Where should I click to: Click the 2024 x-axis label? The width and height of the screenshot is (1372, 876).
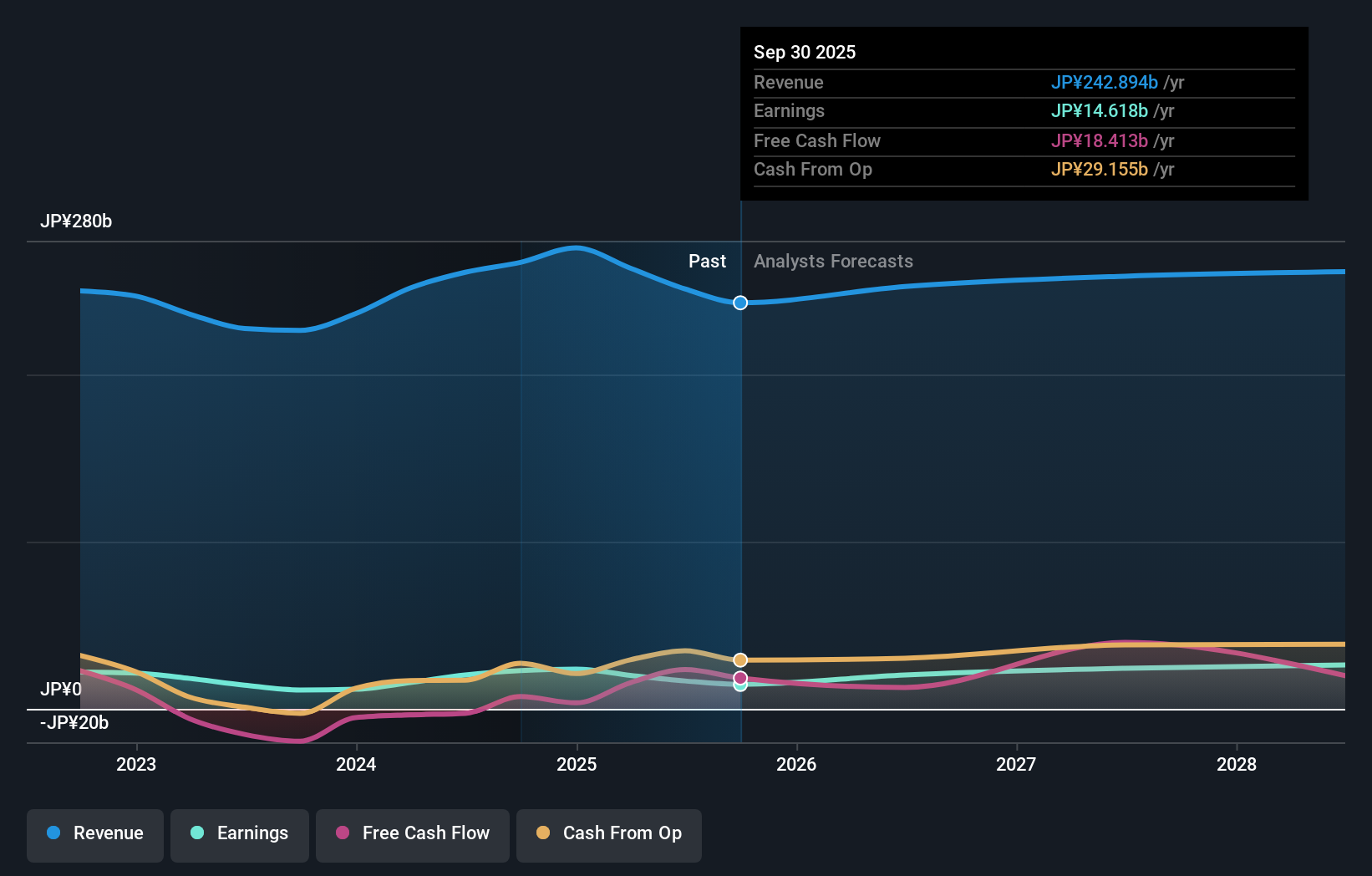pos(356,764)
